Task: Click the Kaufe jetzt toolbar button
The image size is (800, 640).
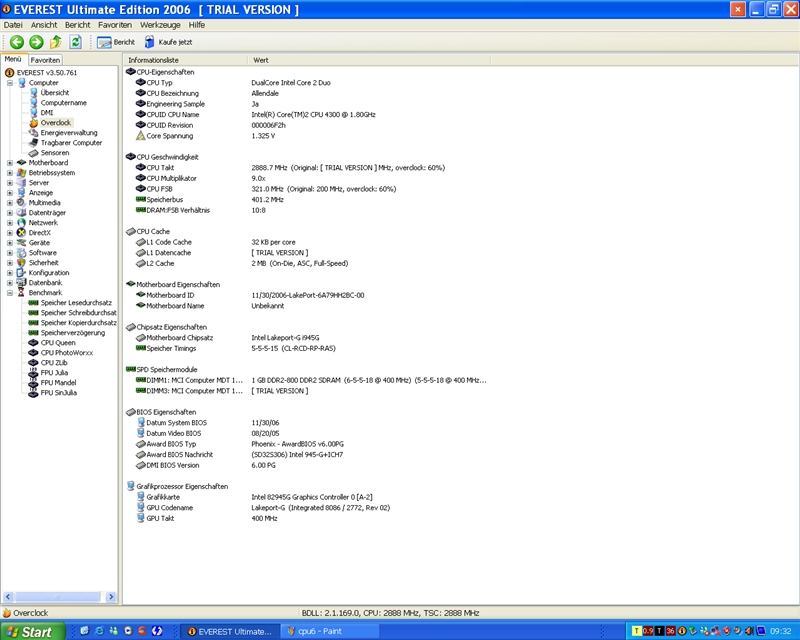Action: (168, 42)
